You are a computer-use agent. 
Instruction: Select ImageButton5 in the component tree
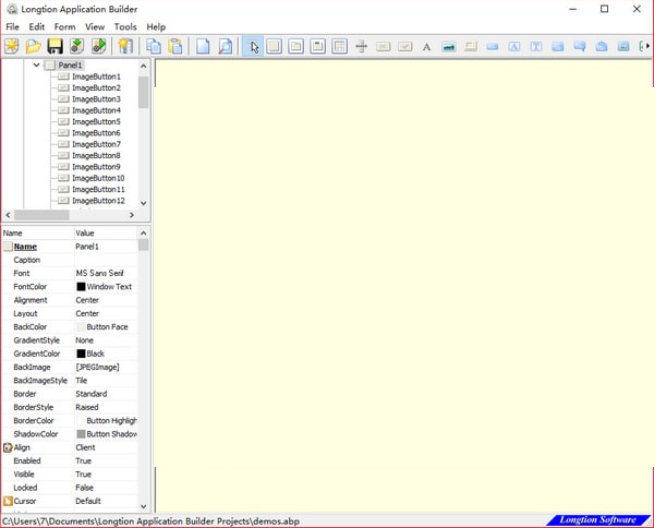tap(96, 122)
